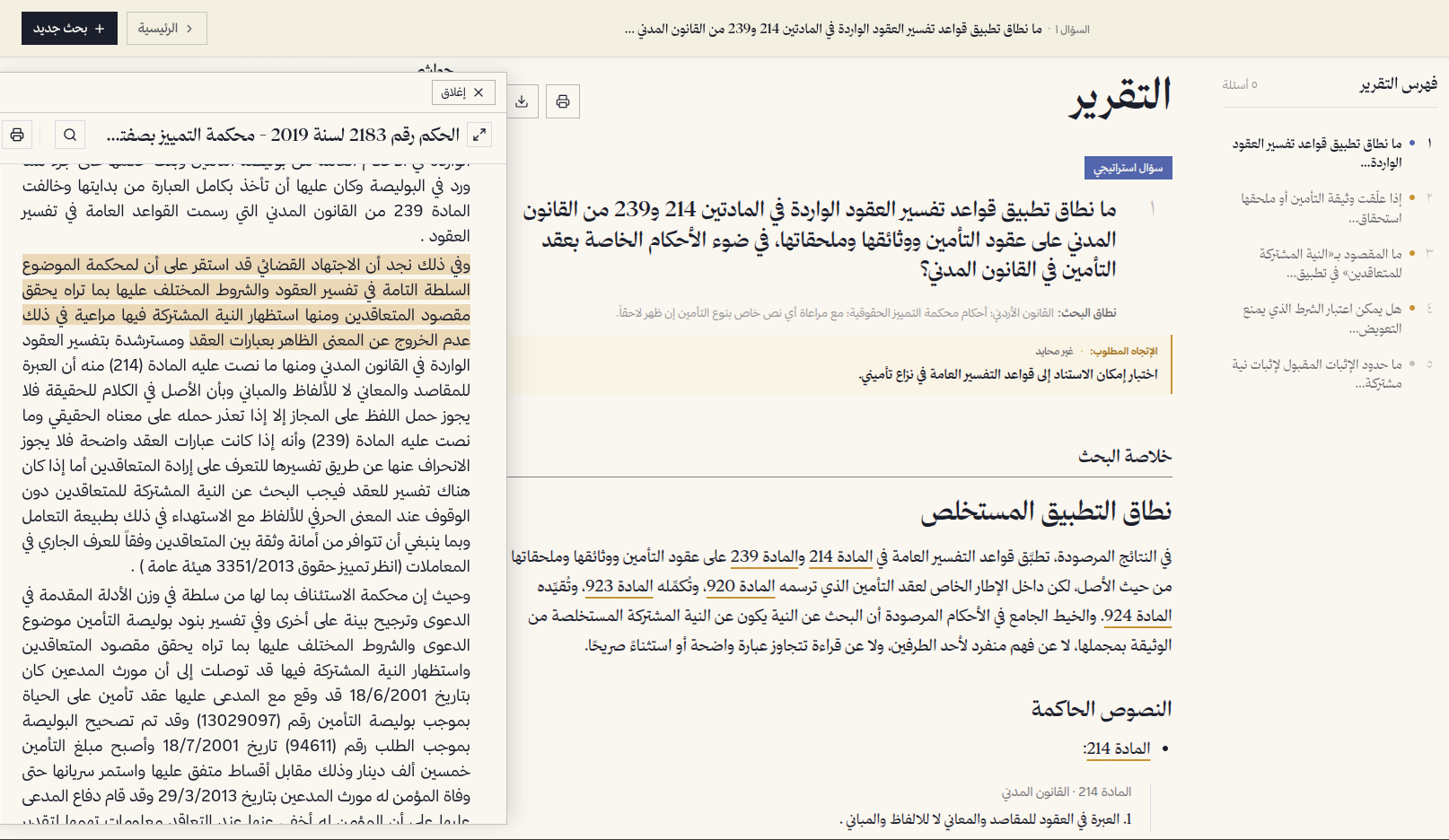Click the نطاق التطبيق المستخلص heading
The image size is (1449, 840).
(x=1046, y=512)
